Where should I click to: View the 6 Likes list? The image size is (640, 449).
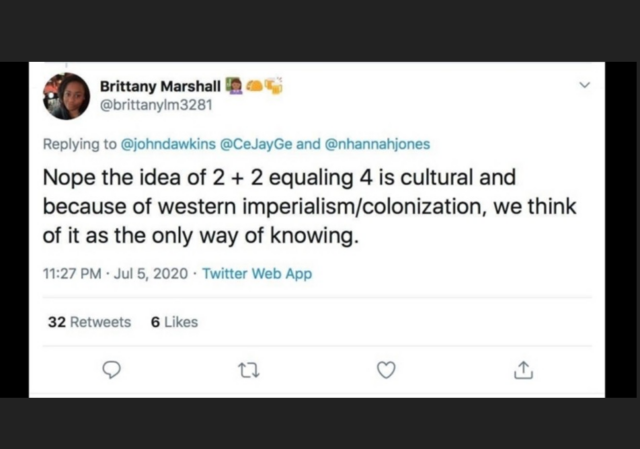[174, 322]
